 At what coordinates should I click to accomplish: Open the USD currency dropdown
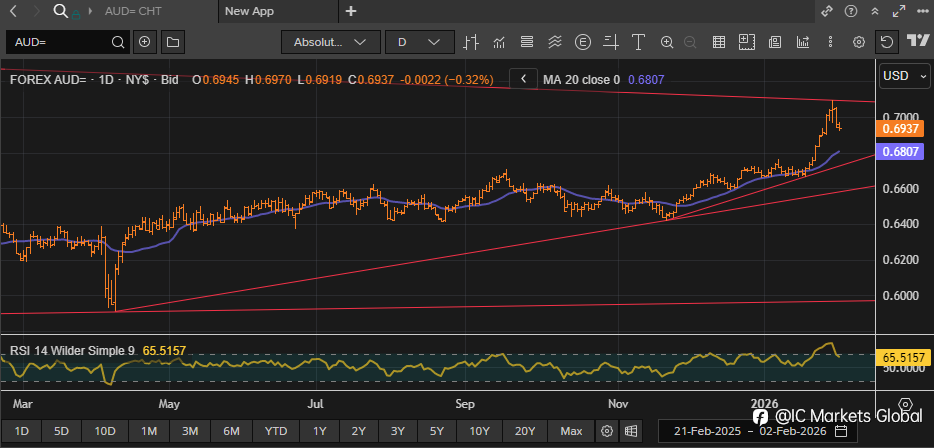click(903, 77)
